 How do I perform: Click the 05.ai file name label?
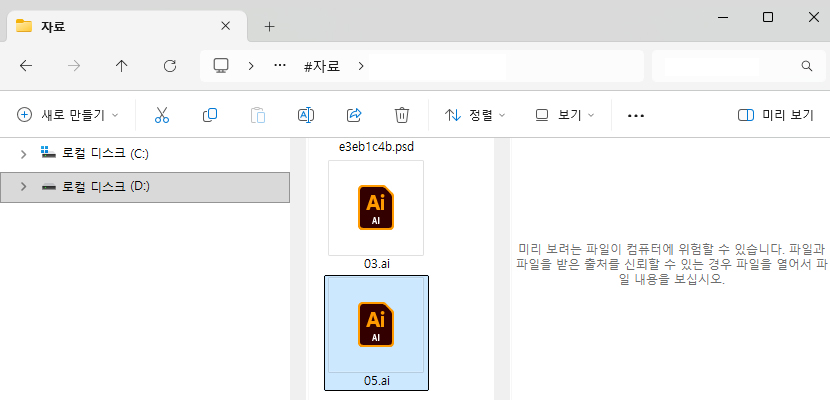click(x=376, y=381)
